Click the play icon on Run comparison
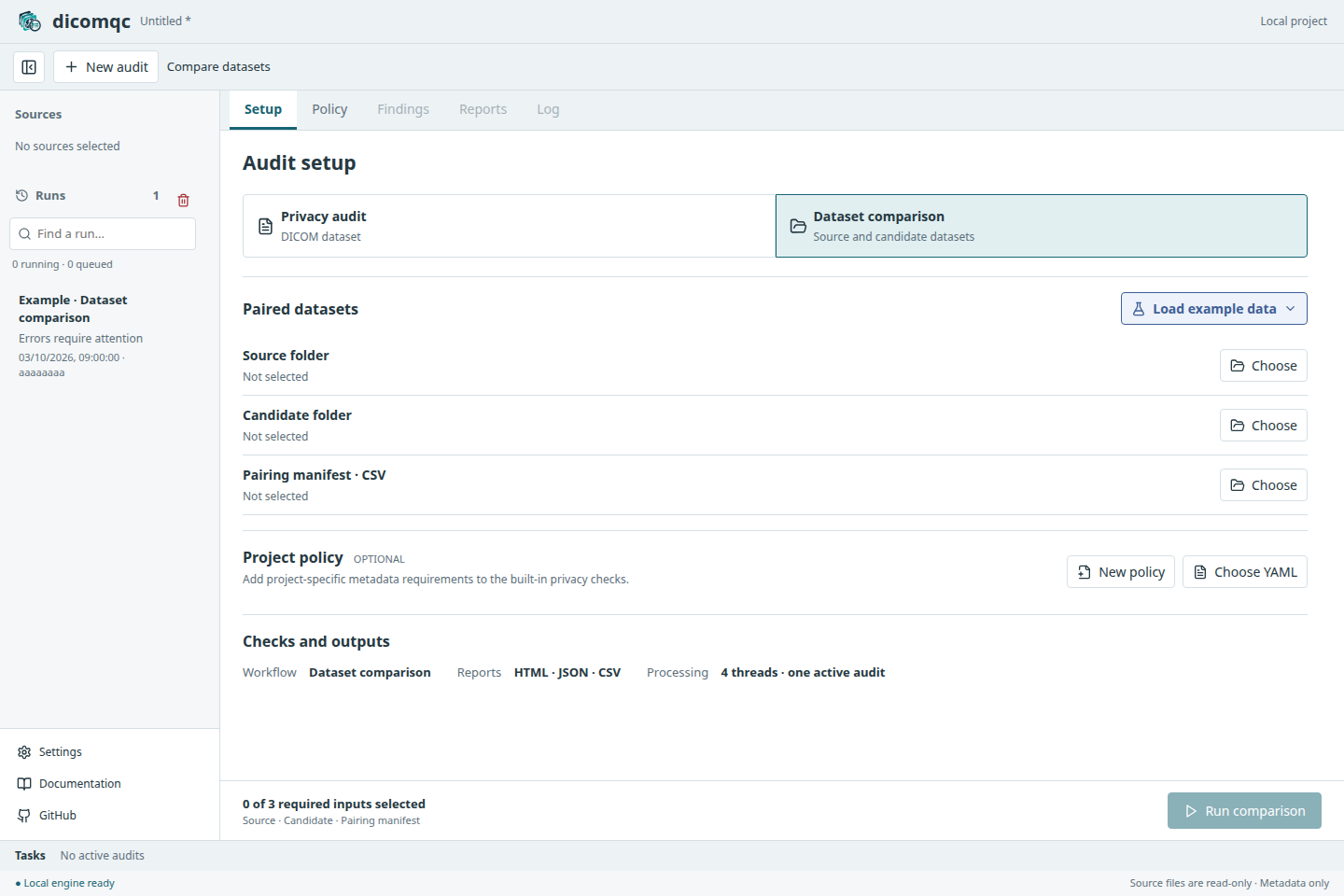 (1191, 811)
